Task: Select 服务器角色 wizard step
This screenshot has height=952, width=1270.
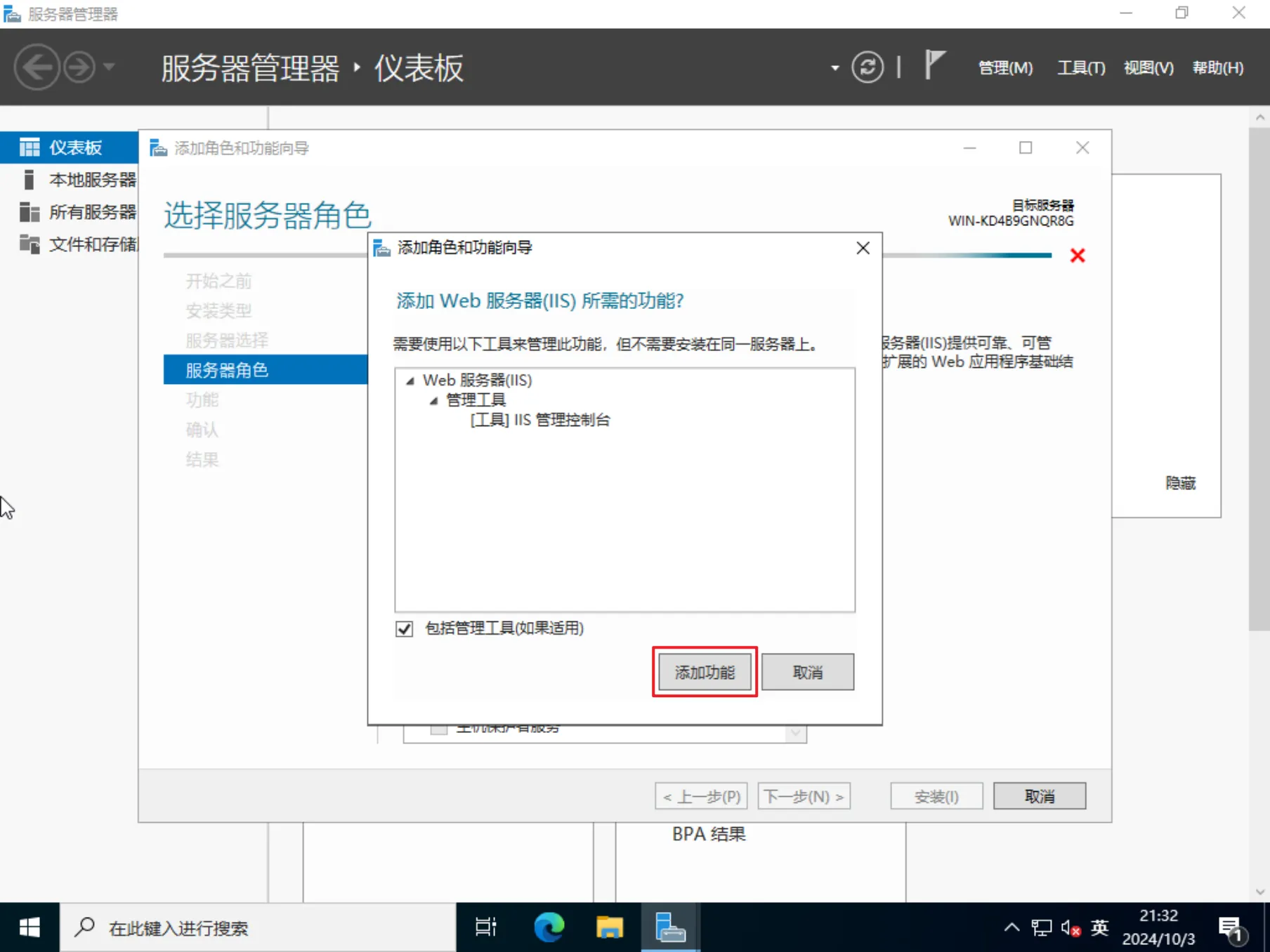Action: (x=266, y=370)
